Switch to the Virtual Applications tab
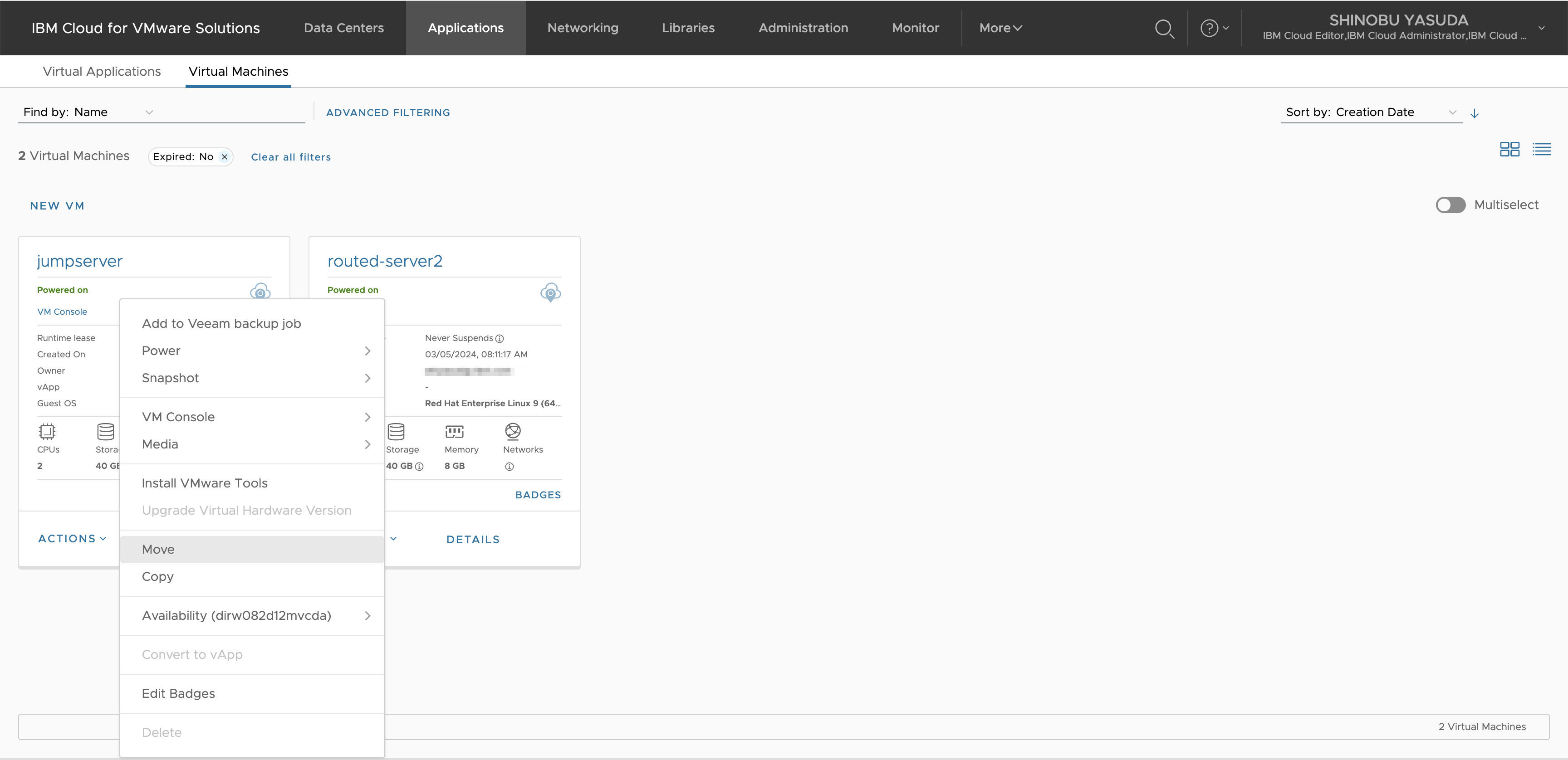1568x760 pixels. click(102, 72)
